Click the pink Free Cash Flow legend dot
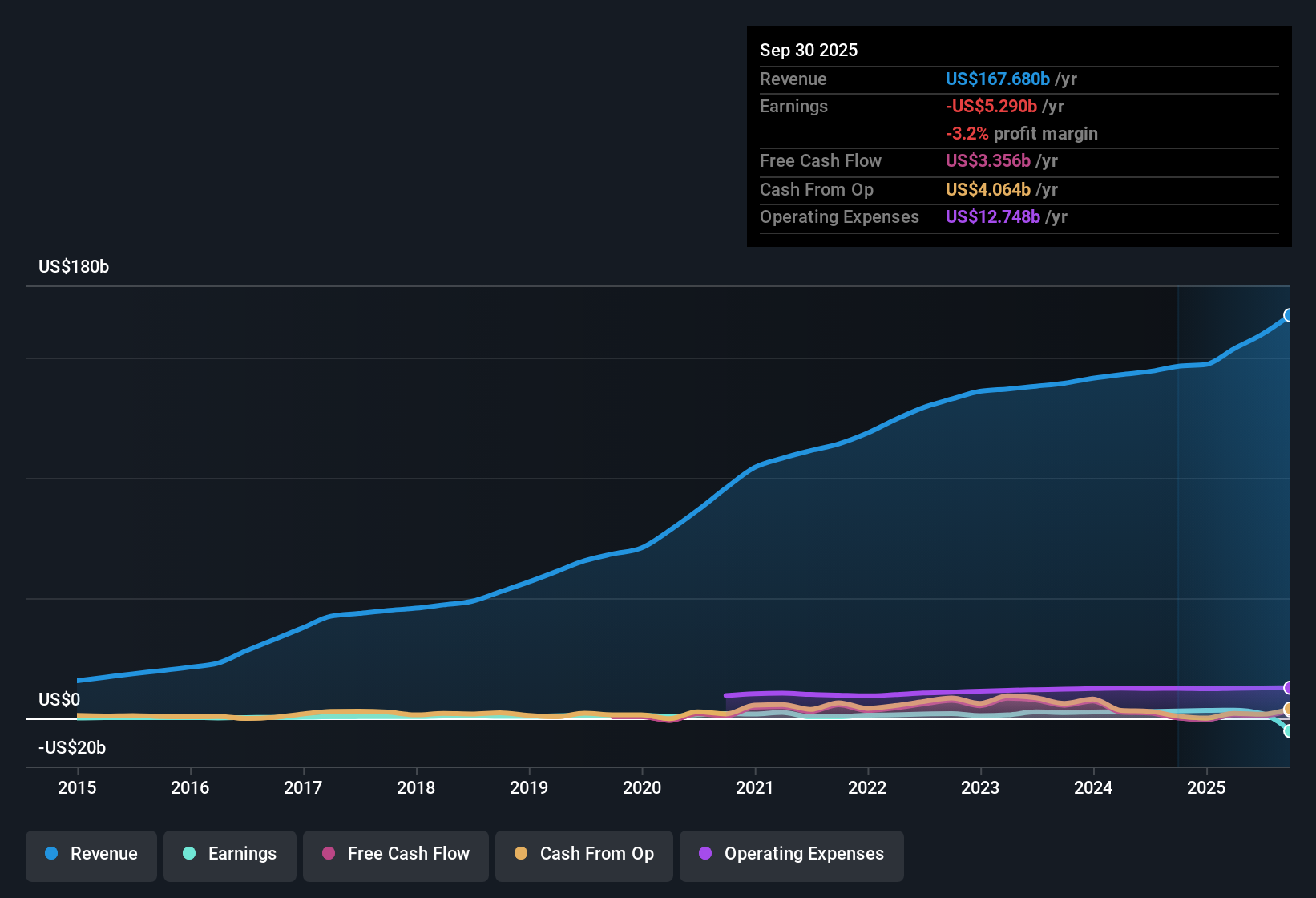 click(328, 854)
